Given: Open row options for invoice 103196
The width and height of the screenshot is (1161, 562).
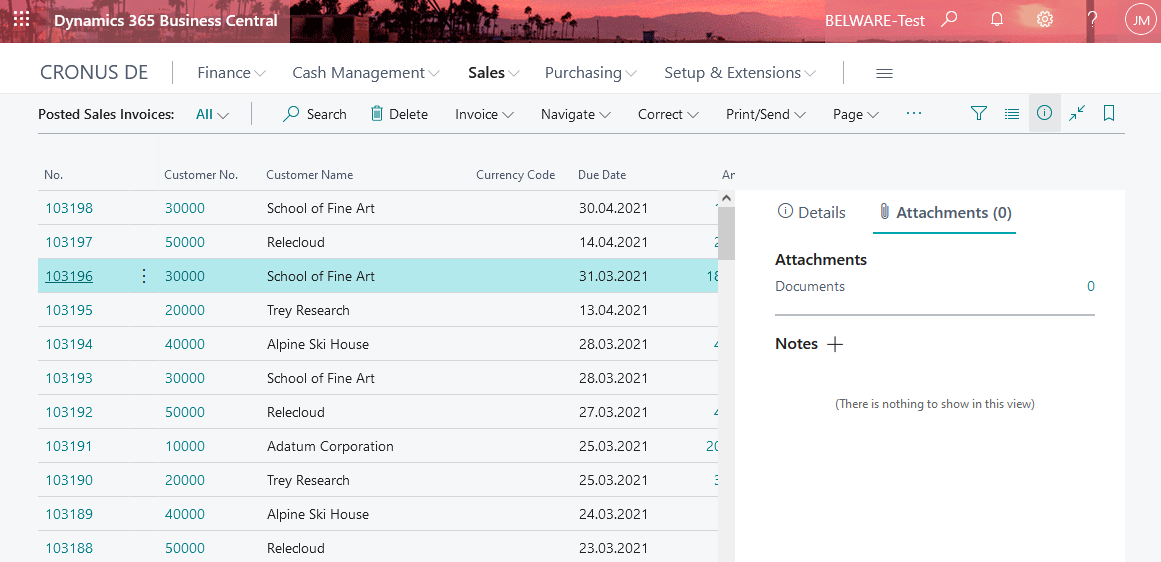Looking at the screenshot, I should click(144, 276).
